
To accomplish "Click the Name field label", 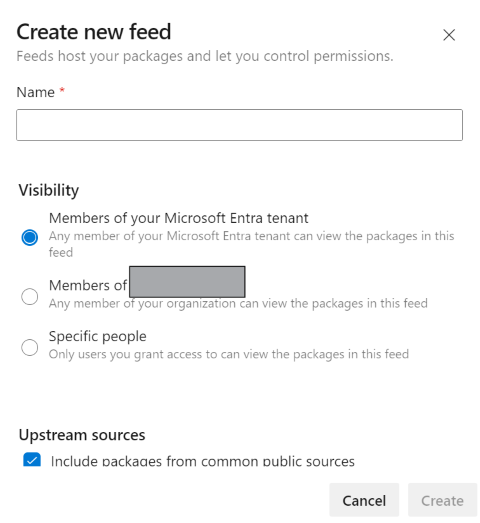I will coord(35,92).
